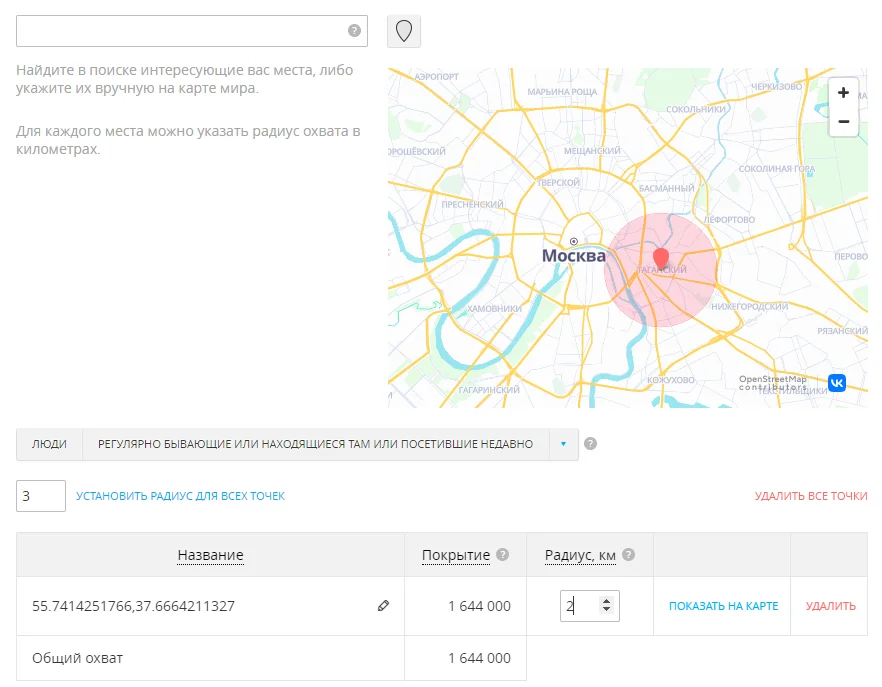The image size is (882, 687).
Task: Click the place search input field
Action: pyautogui.click(x=180, y=31)
